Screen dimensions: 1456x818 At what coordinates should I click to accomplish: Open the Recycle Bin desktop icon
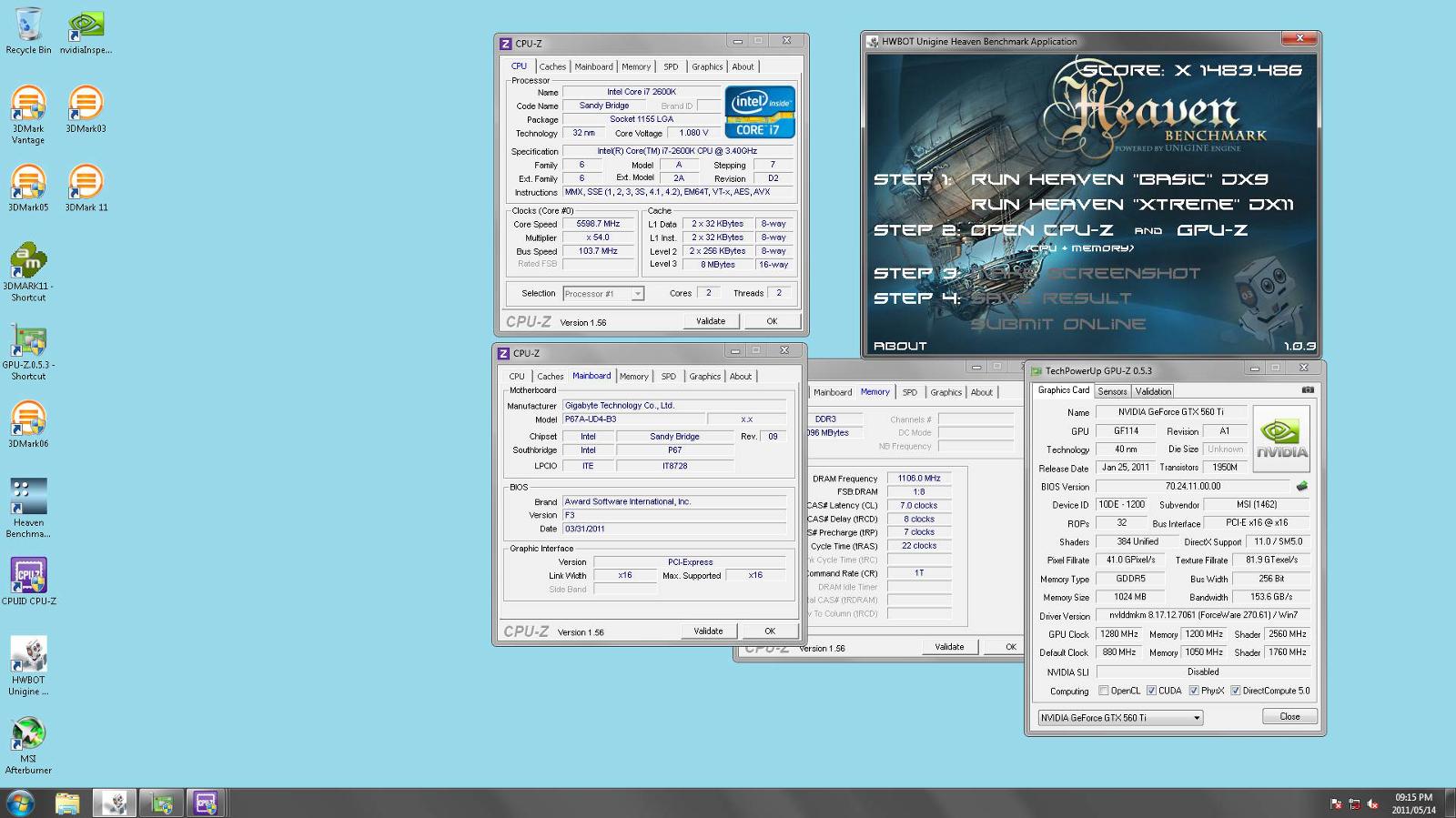tap(28, 31)
